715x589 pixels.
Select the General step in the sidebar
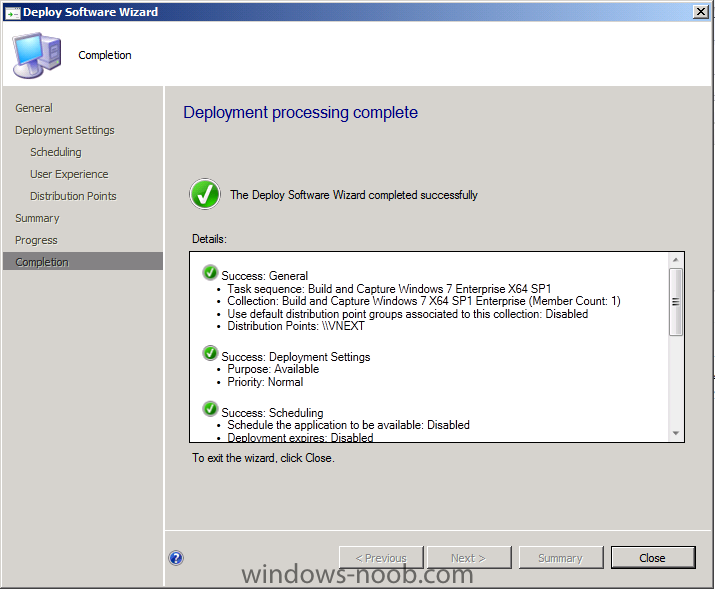(x=34, y=108)
